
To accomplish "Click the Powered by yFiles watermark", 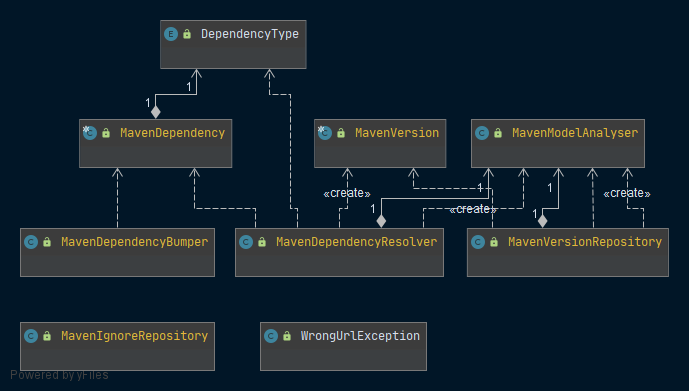I will (x=59, y=375).
